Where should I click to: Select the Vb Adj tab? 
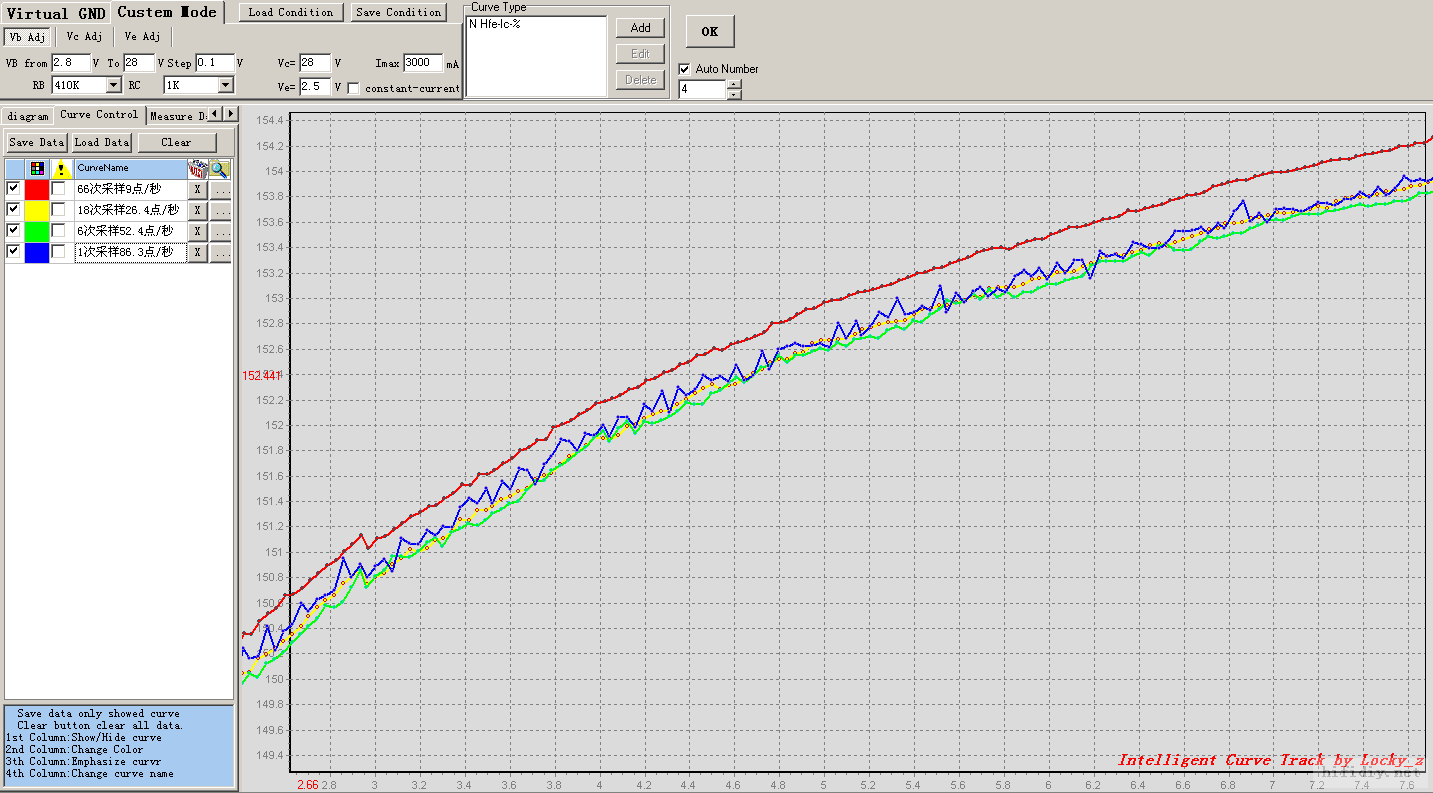click(x=26, y=37)
